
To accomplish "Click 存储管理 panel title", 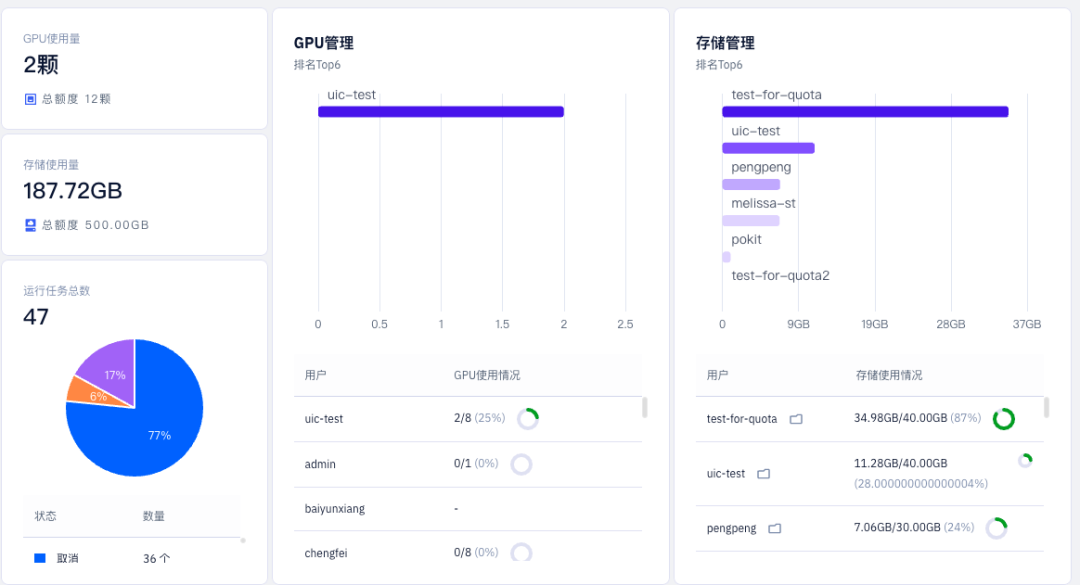I will pyautogui.click(x=725, y=43).
